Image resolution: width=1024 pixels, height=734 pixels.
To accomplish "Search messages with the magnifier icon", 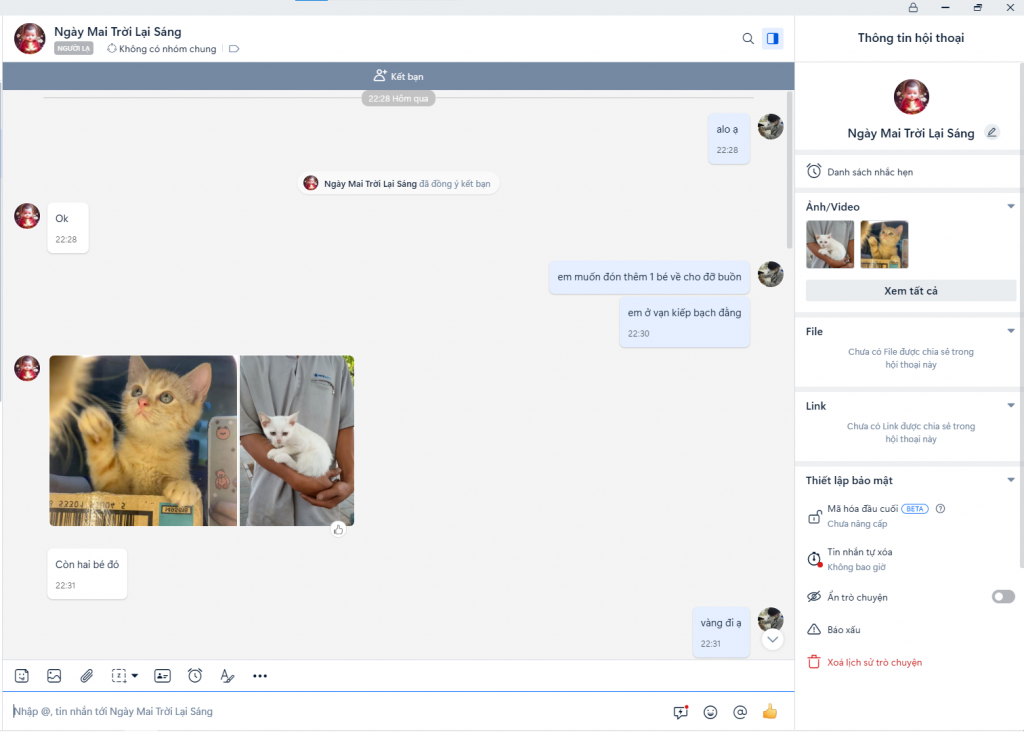I will pos(748,39).
